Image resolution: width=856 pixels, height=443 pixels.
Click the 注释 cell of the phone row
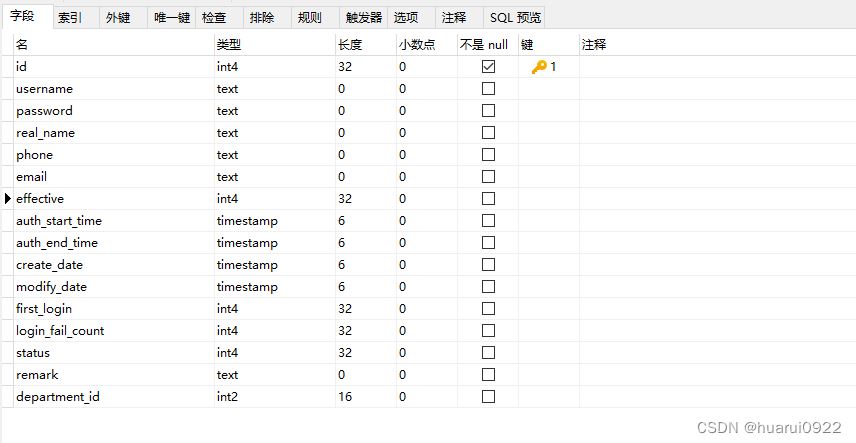tap(717, 155)
